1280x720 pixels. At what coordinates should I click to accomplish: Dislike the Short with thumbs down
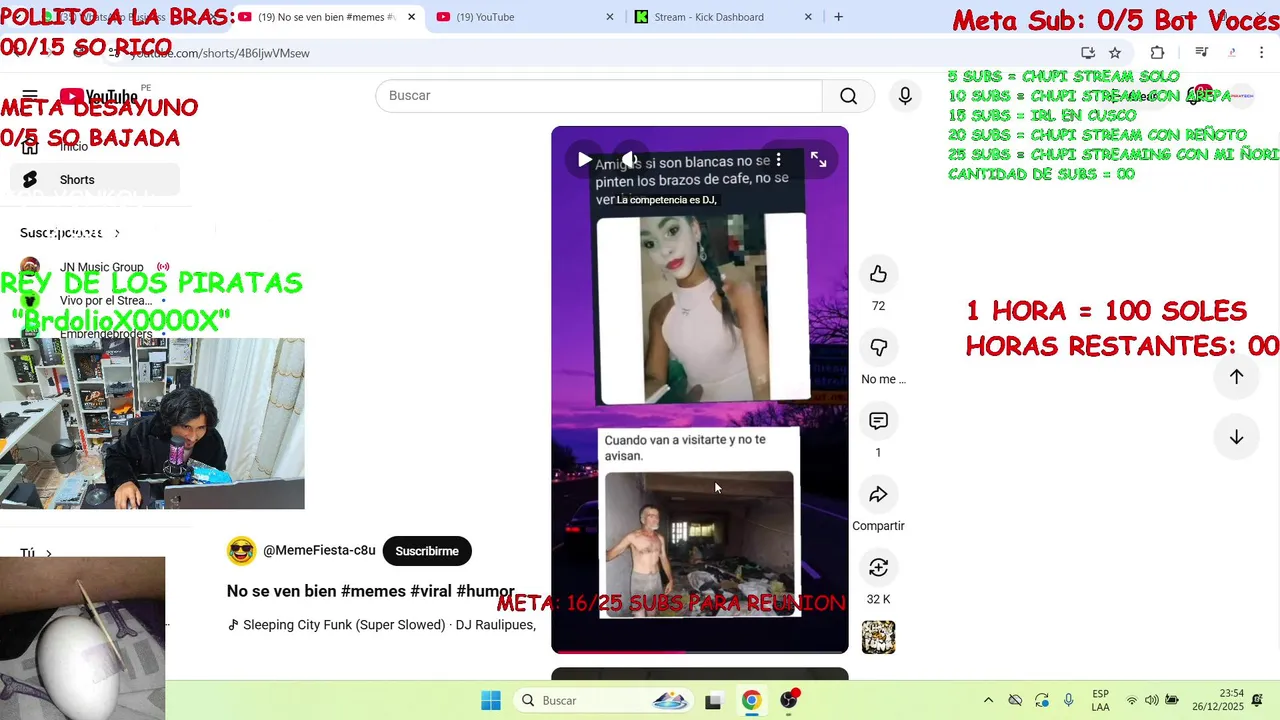pos(878,347)
